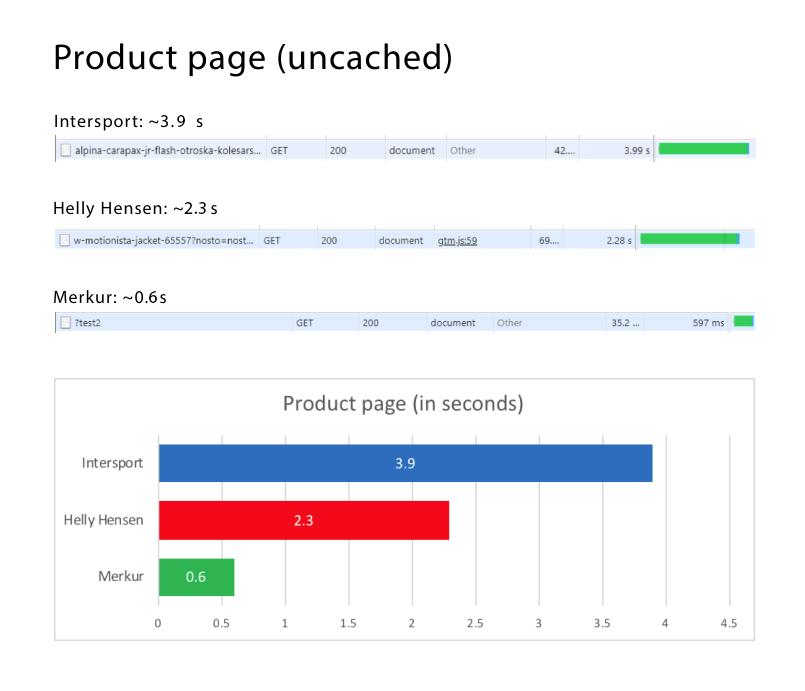Viewport: 805px width, 691px height.
Task: Click the Helly Hensen chart axis label
Action: click(x=103, y=520)
